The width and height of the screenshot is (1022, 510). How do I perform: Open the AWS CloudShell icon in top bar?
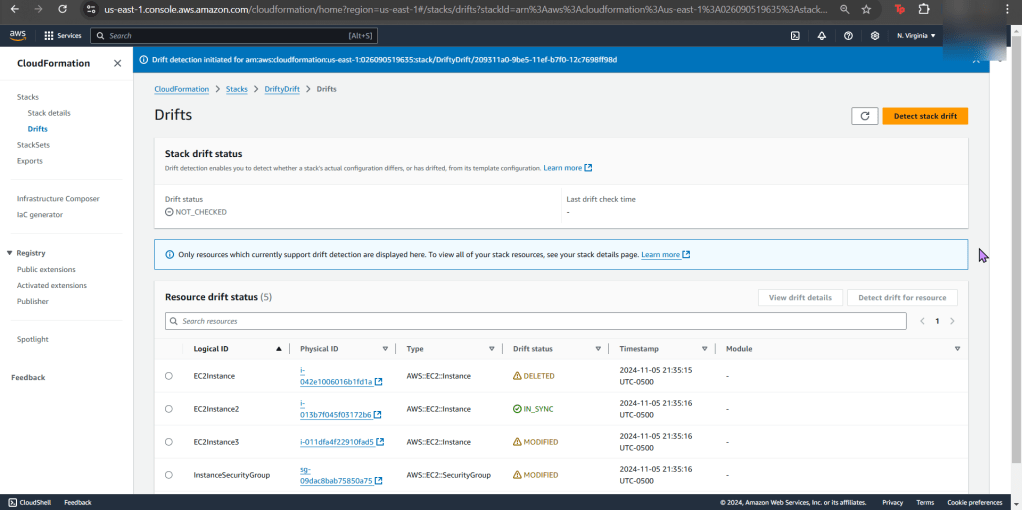[795, 35]
